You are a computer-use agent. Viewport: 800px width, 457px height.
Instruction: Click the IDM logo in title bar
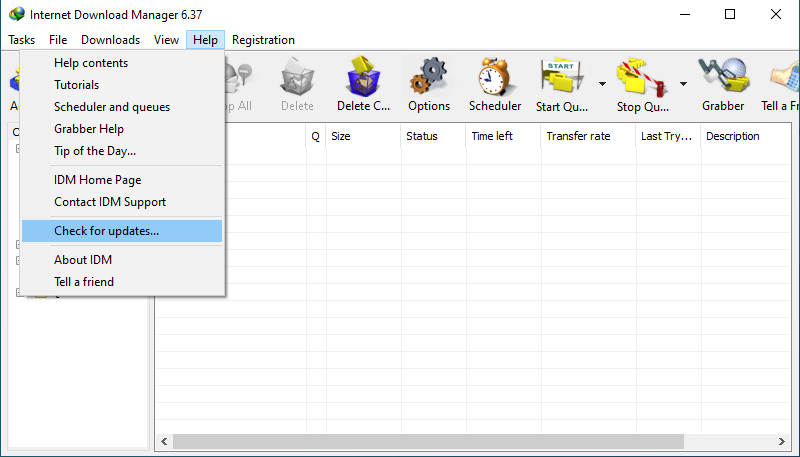[17, 14]
